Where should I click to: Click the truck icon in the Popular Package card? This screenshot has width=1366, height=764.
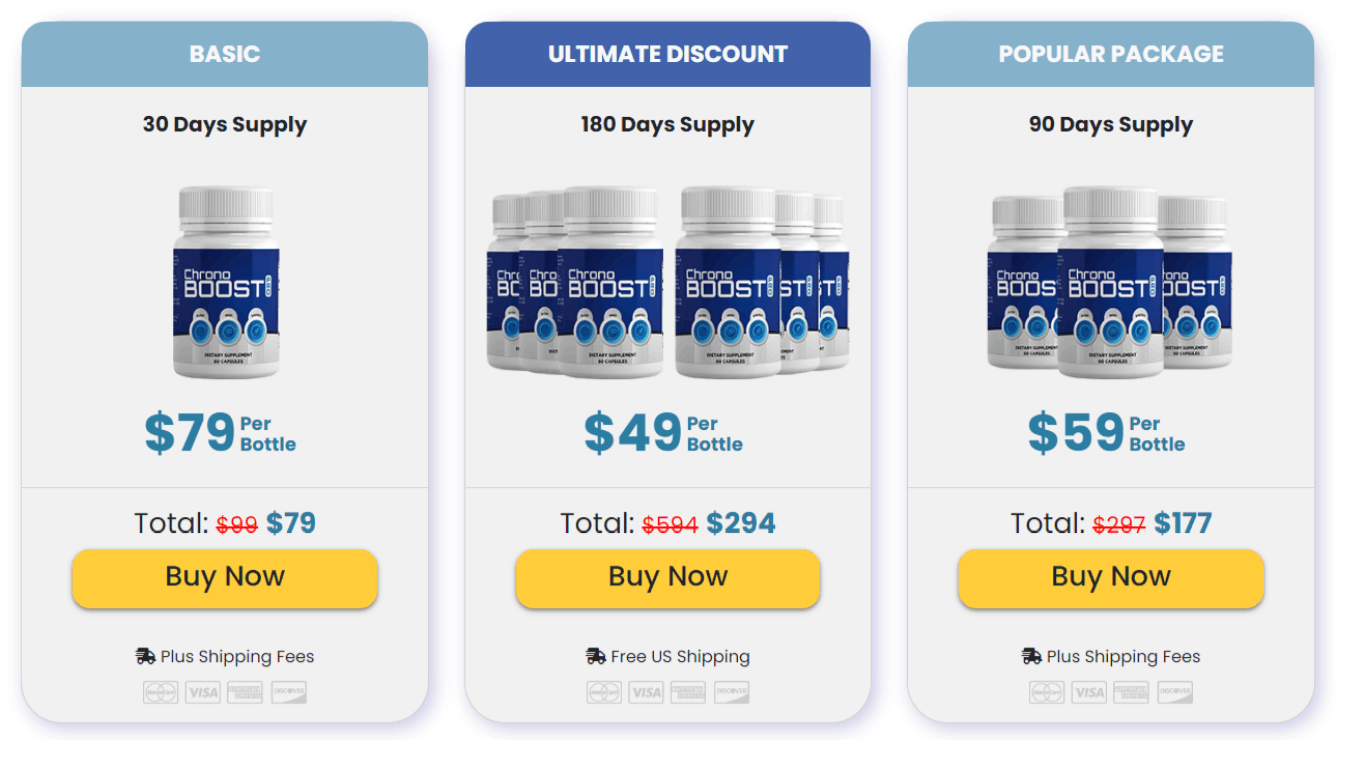[x=1032, y=657]
